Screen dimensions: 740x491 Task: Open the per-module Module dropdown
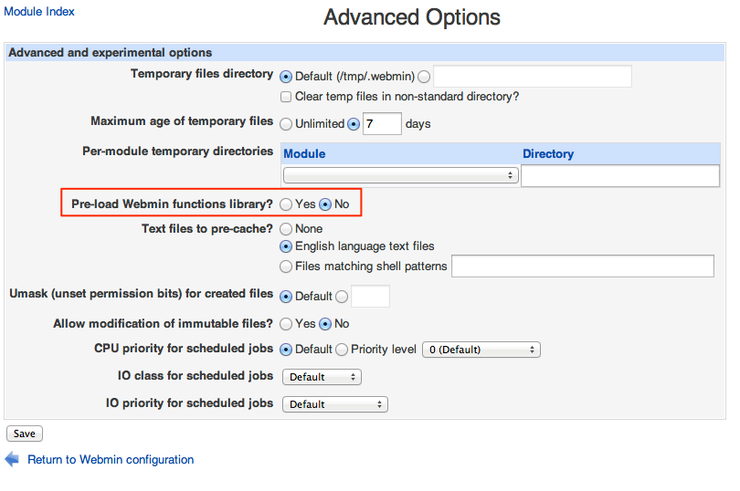coord(401,175)
